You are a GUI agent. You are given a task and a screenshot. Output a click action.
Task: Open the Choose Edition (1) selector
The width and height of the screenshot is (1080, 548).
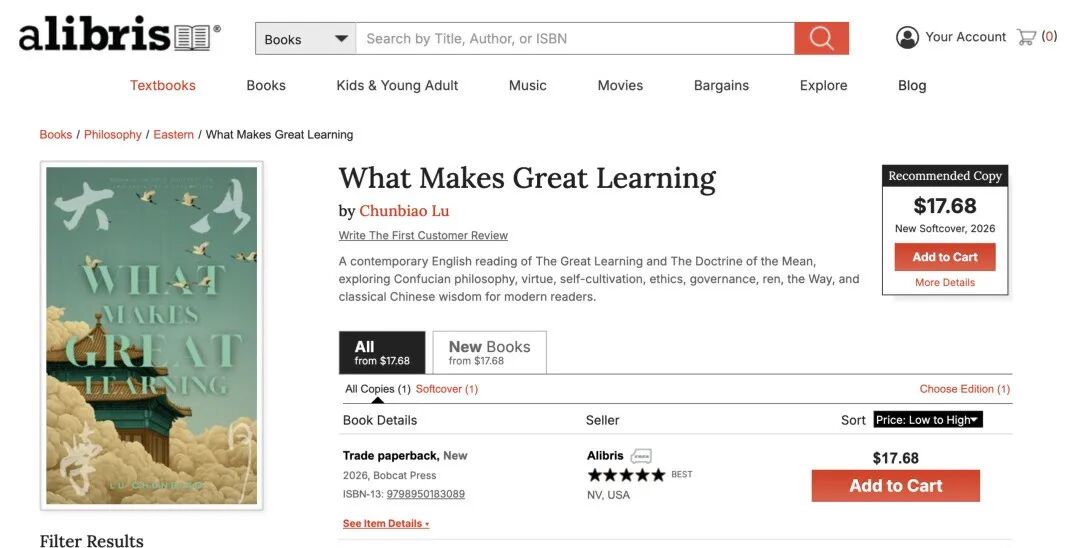[964, 389]
